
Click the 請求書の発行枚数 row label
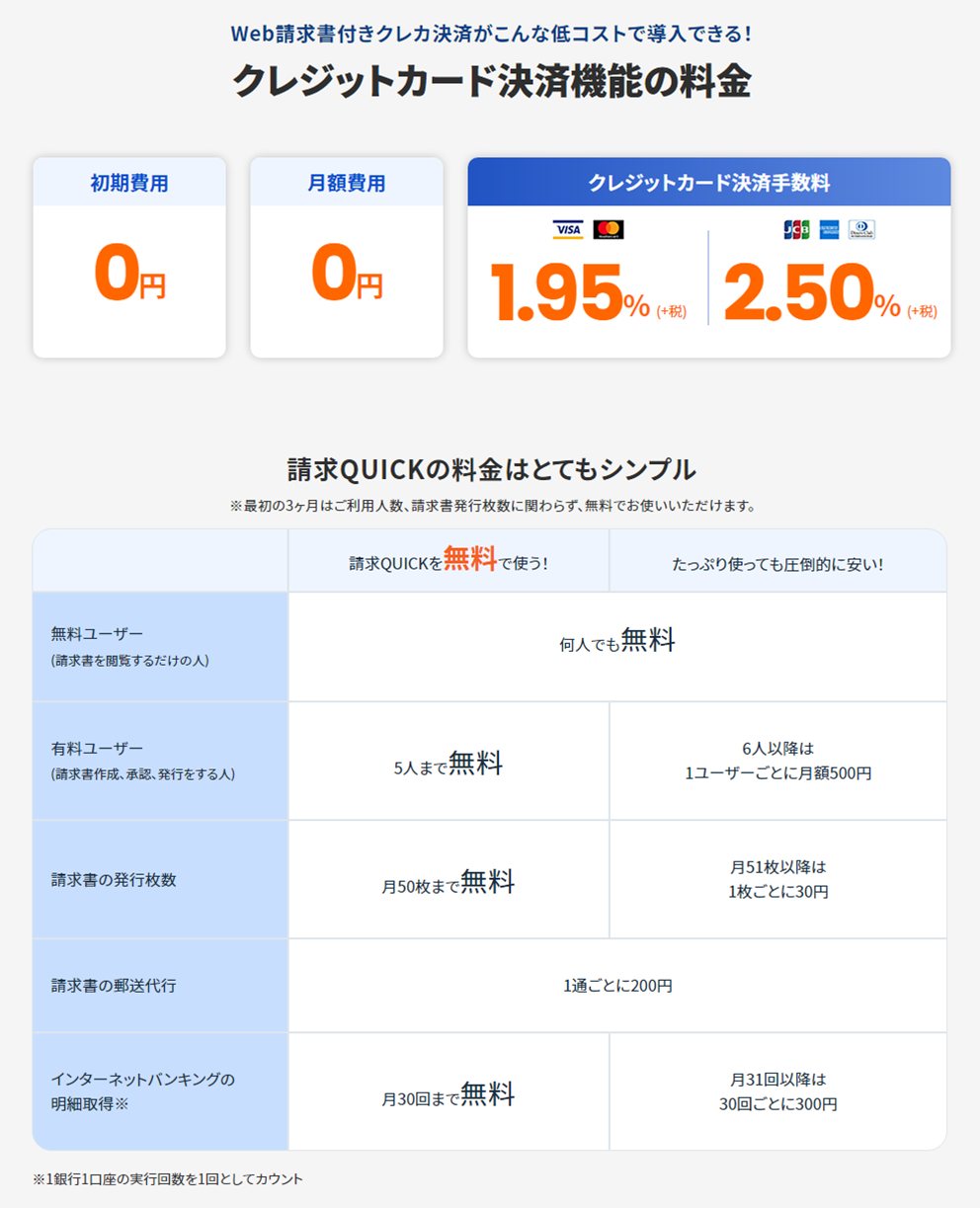point(160,879)
